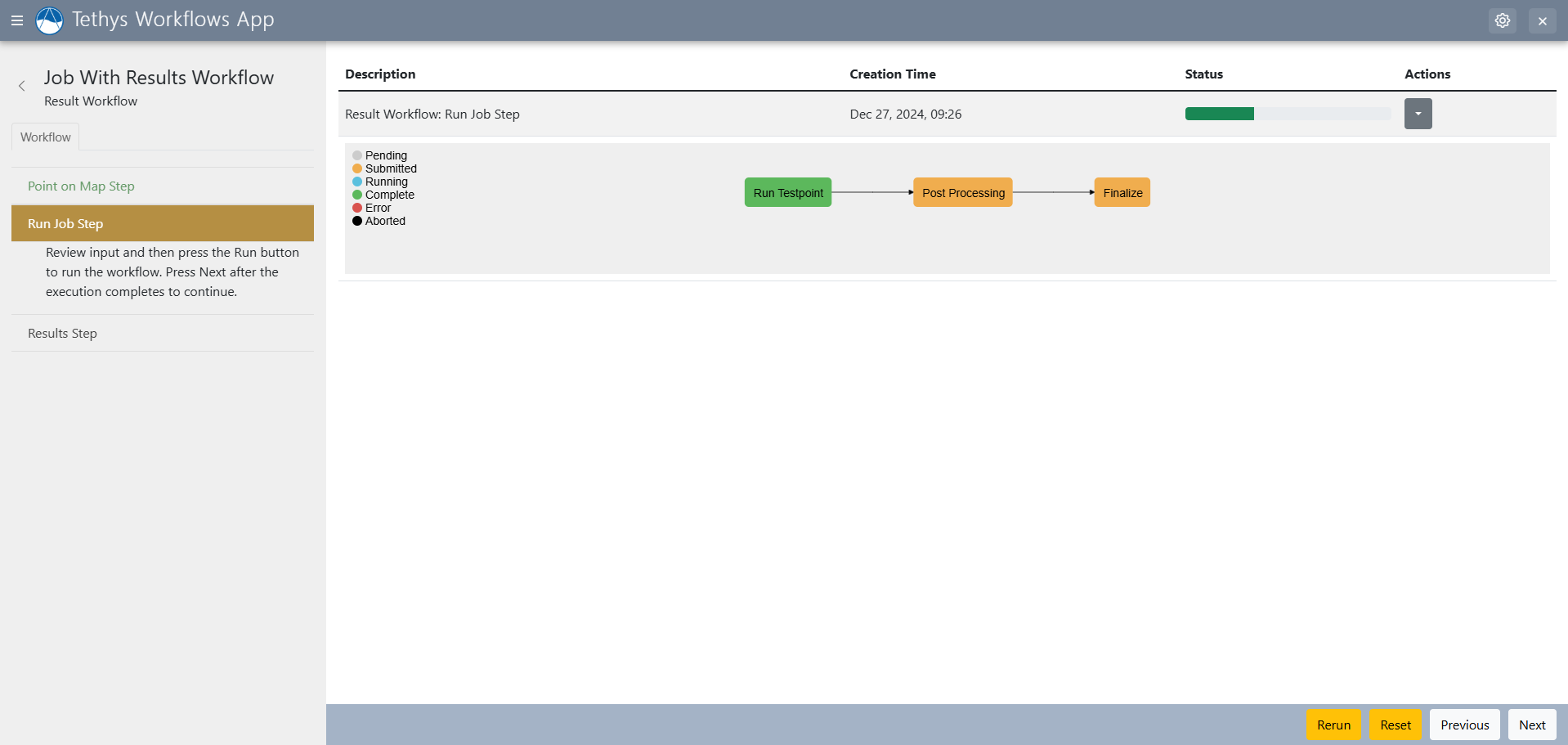Screen dimensions: 1568x745
Task: Open the navigation hamburger menu
Action: tap(18, 20)
